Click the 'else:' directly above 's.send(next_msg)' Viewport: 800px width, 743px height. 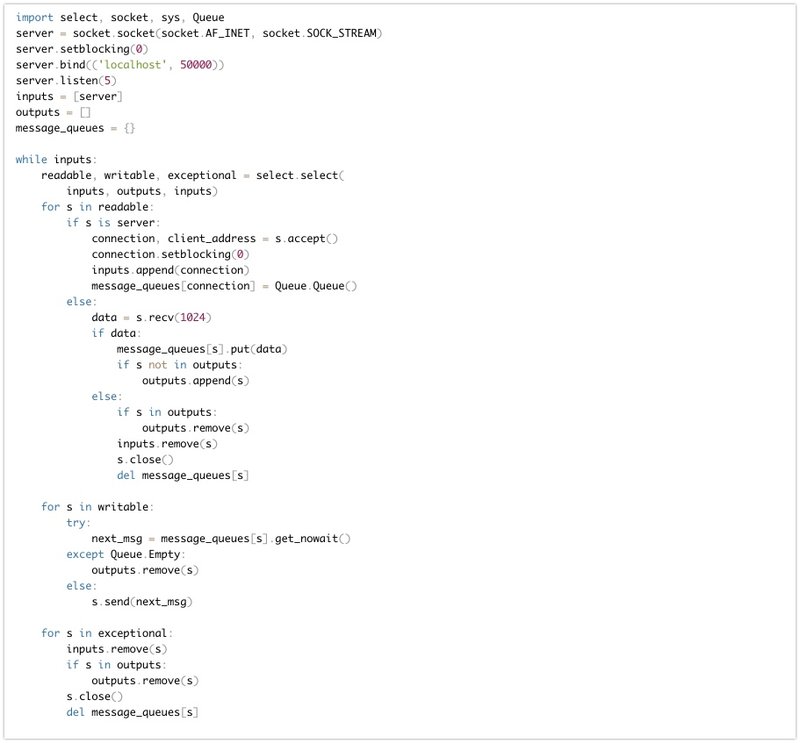point(81,586)
